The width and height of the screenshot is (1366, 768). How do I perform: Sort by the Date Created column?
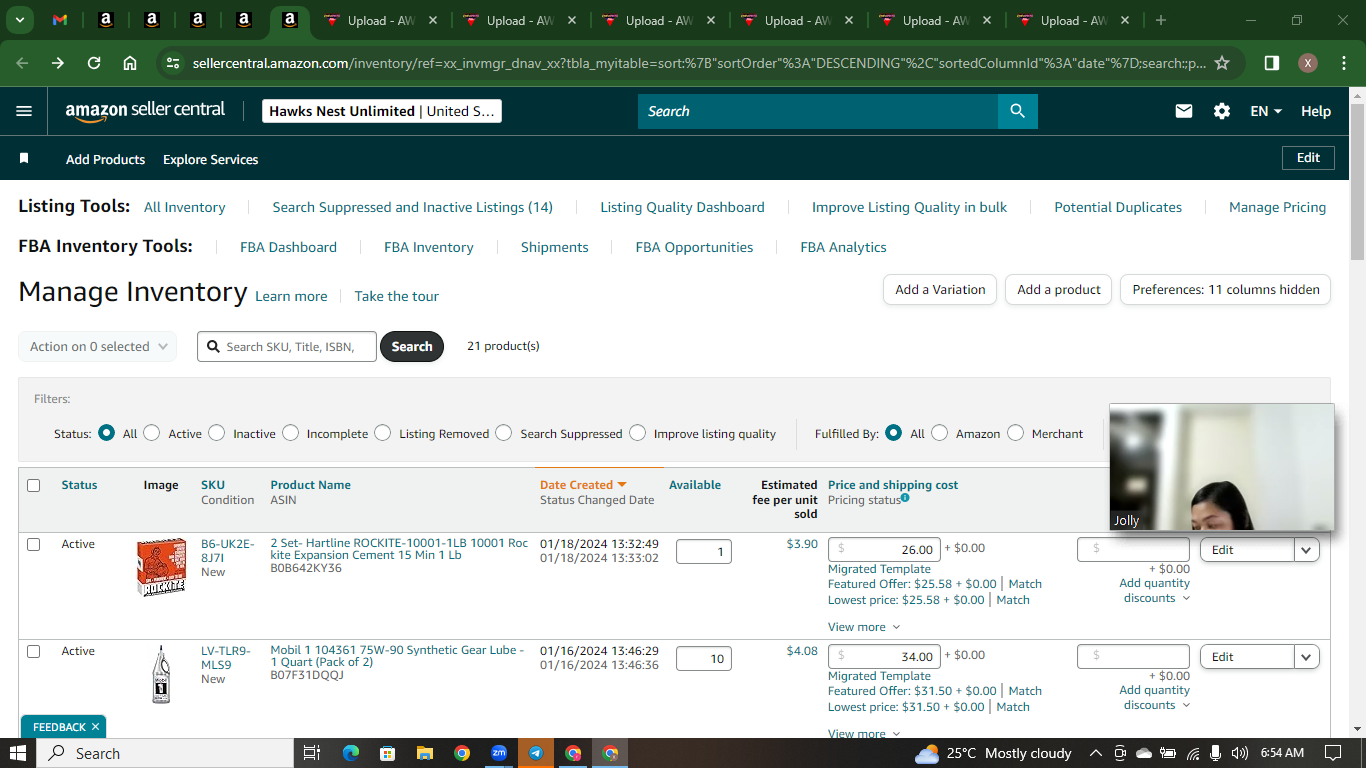click(x=583, y=485)
